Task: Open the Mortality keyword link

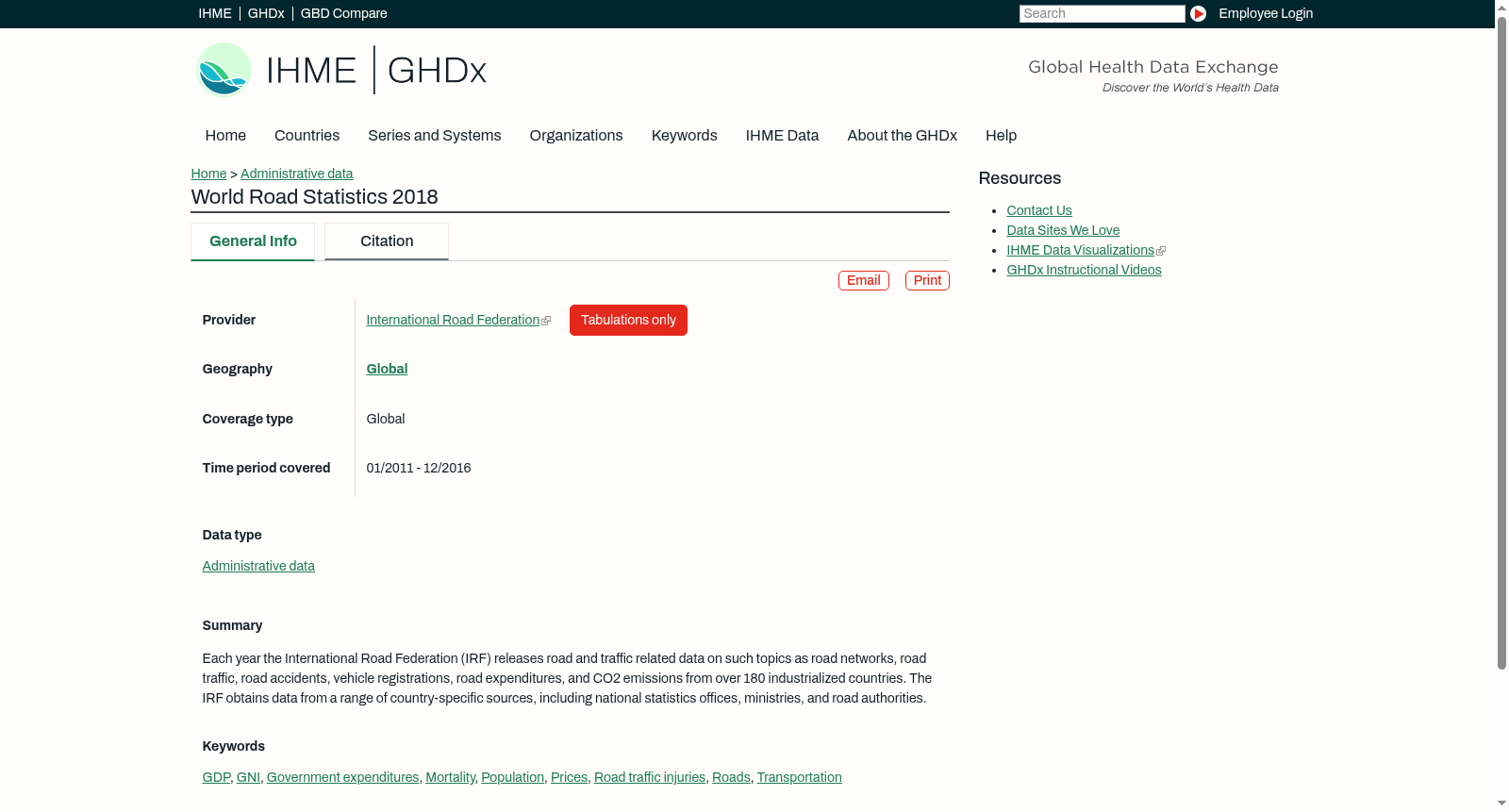Action: coord(450,778)
